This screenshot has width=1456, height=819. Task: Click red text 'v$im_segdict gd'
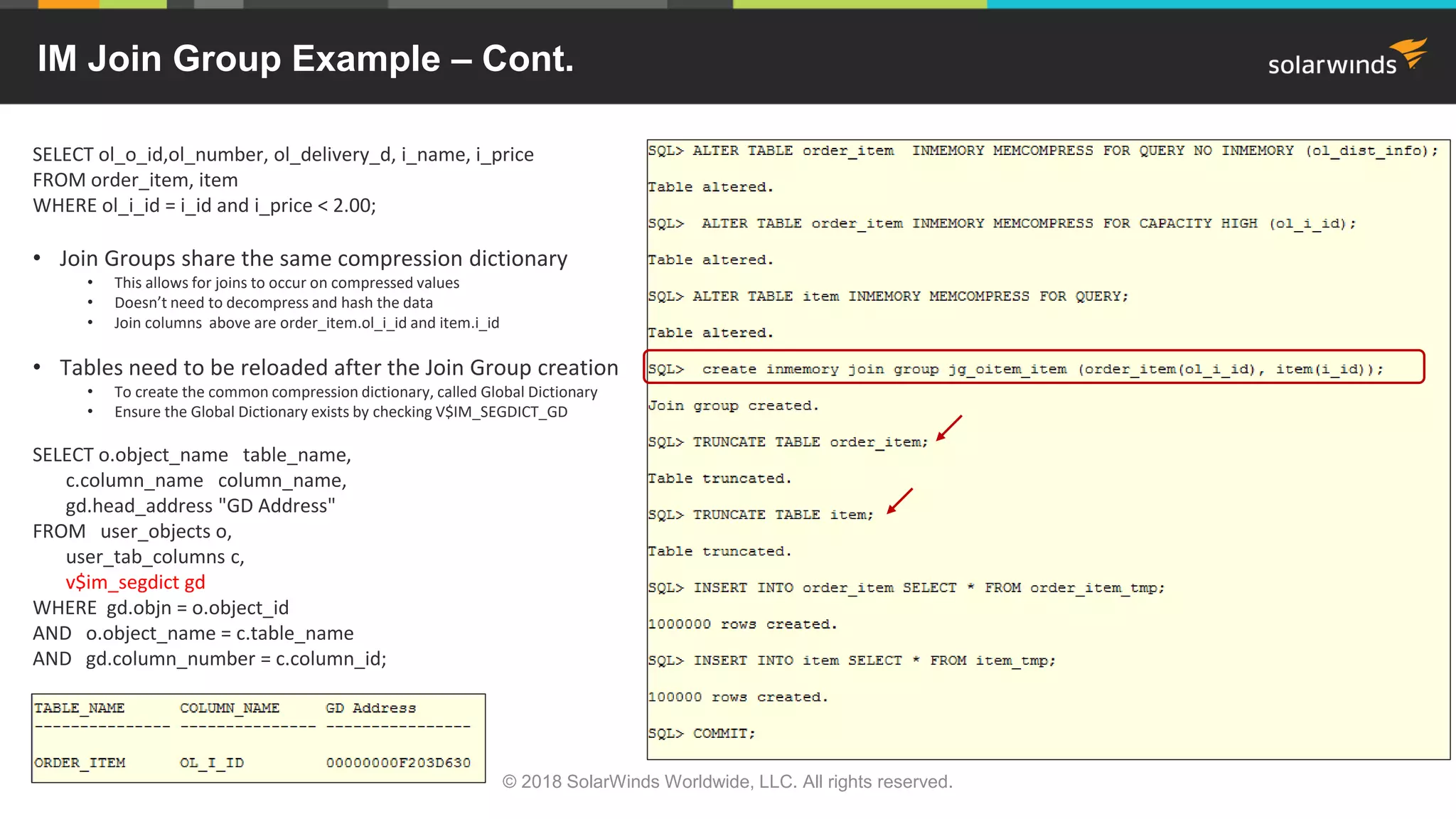[x=136, y=583]
